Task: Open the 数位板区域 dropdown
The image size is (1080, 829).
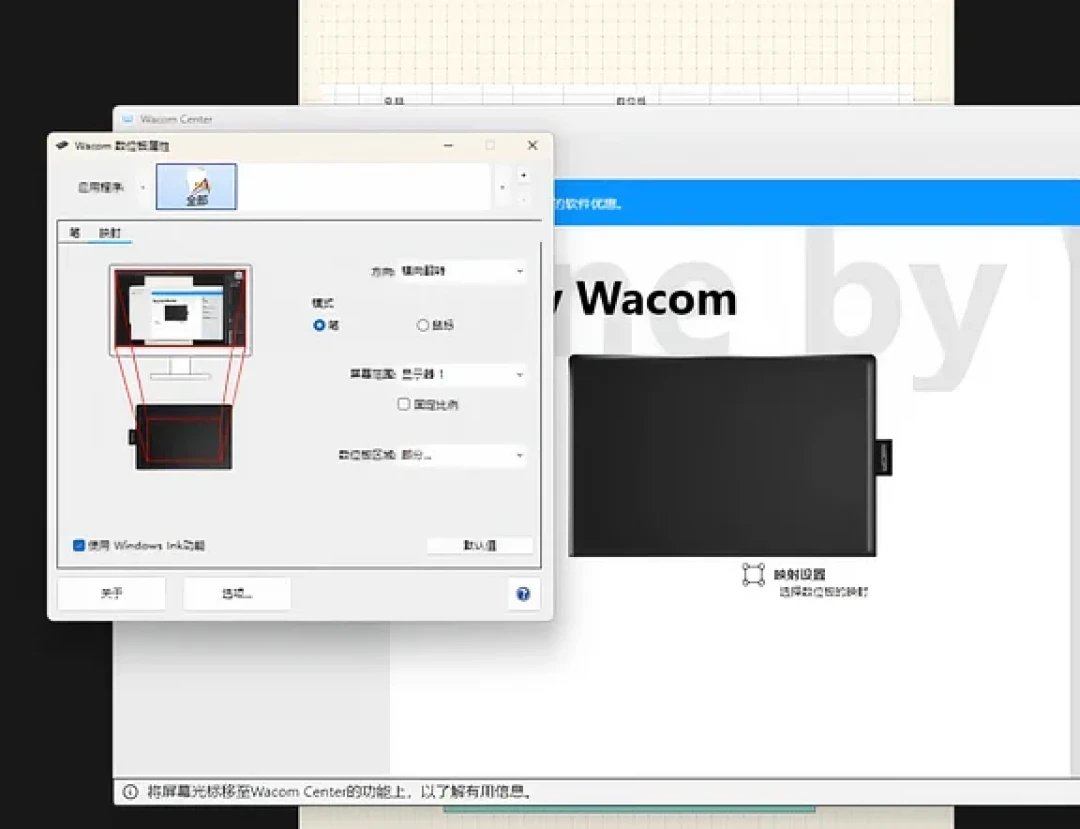Action: coord(462,455)
